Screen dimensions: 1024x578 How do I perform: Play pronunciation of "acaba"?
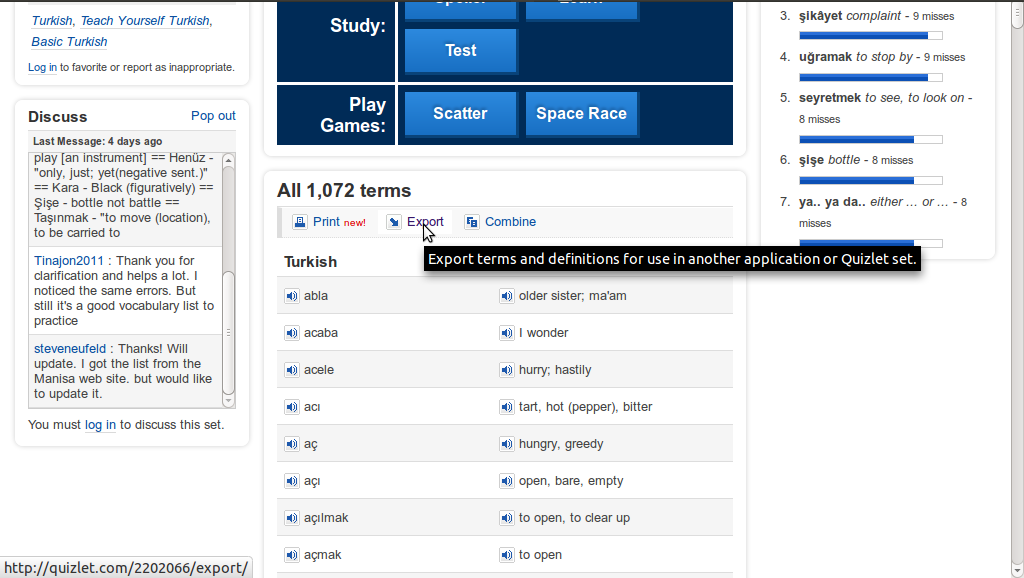click(291, 333)
